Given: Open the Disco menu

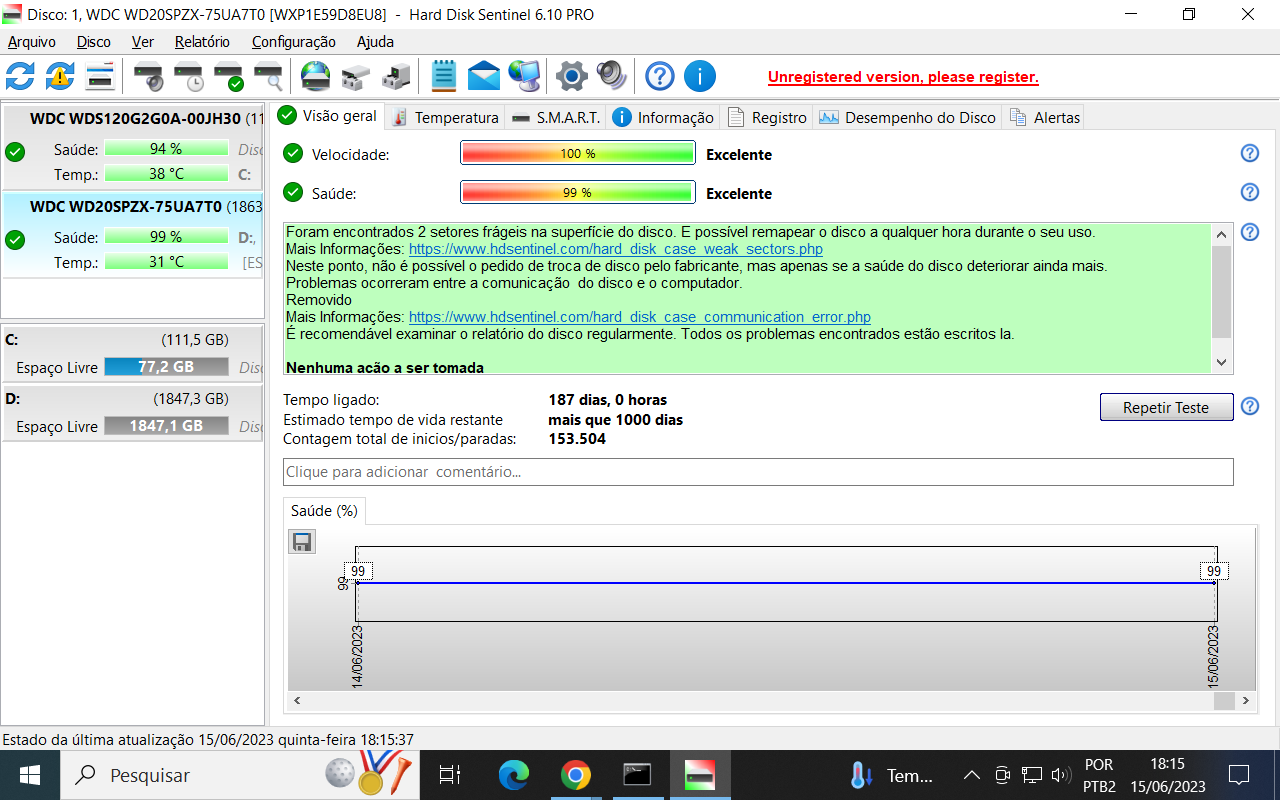Looking at the screenshot, I should point(94,42).
